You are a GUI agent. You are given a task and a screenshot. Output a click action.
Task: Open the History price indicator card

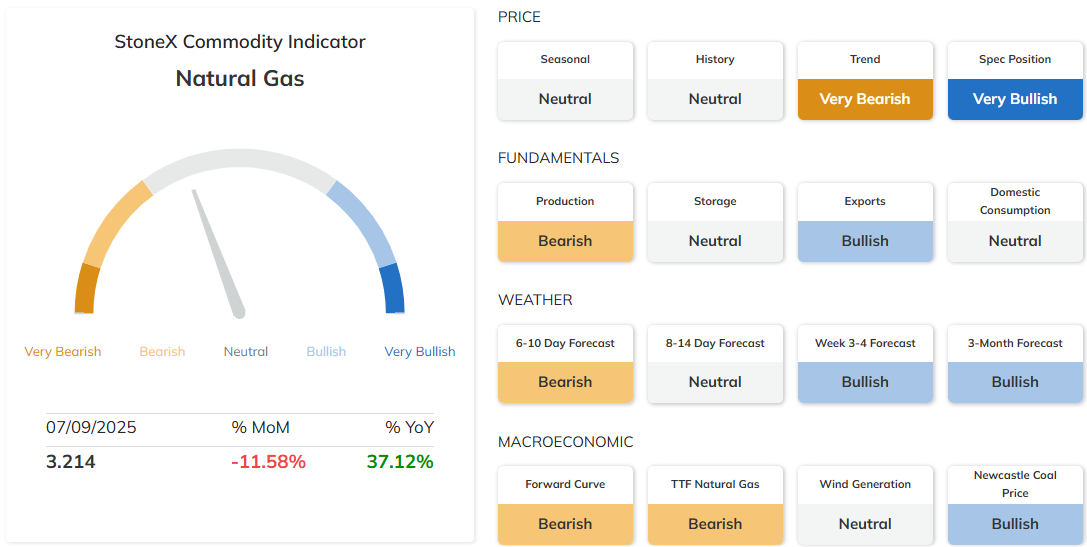click(715, 80)
